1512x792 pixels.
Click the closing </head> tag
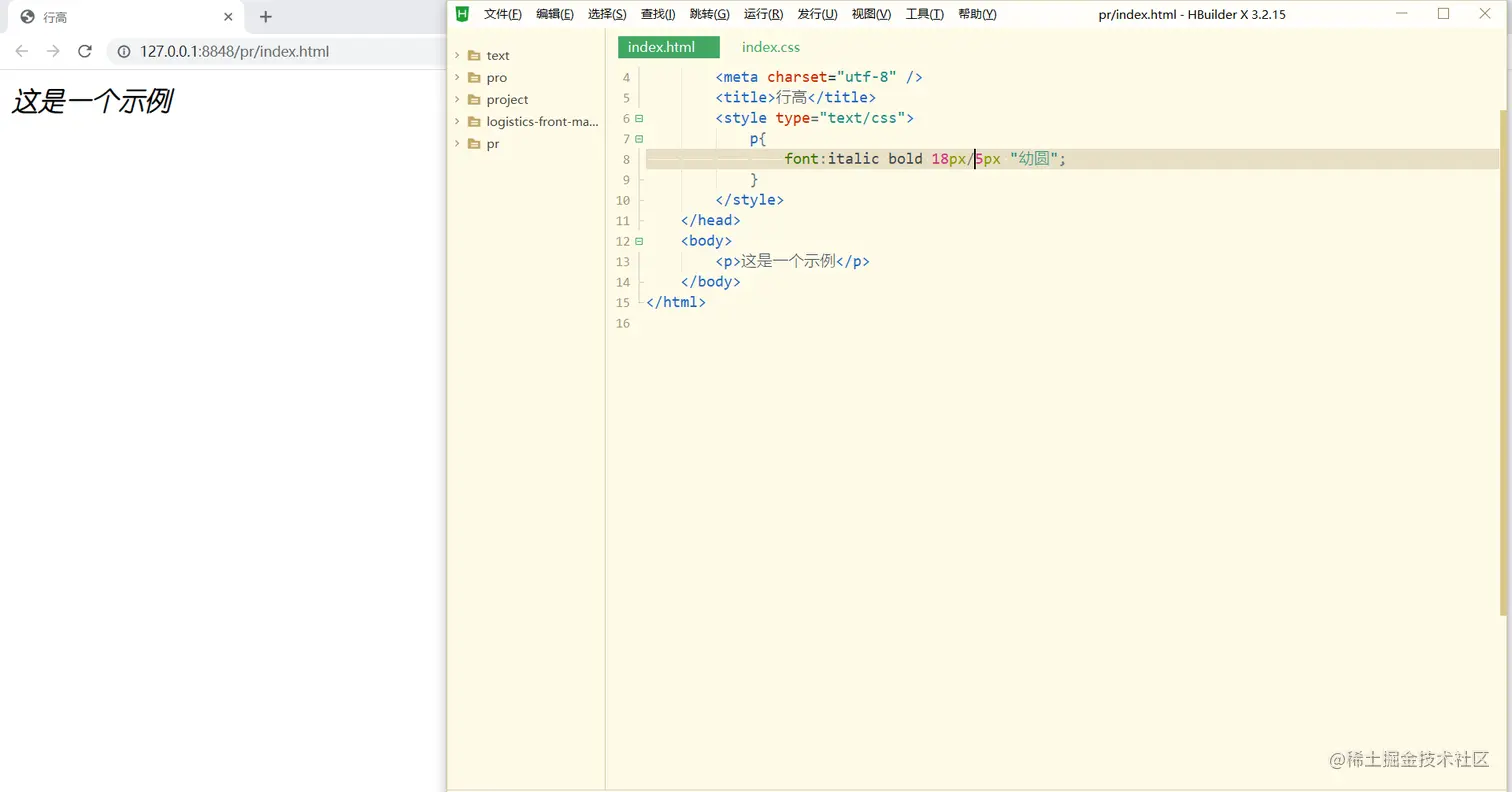[x=710, y=220]
